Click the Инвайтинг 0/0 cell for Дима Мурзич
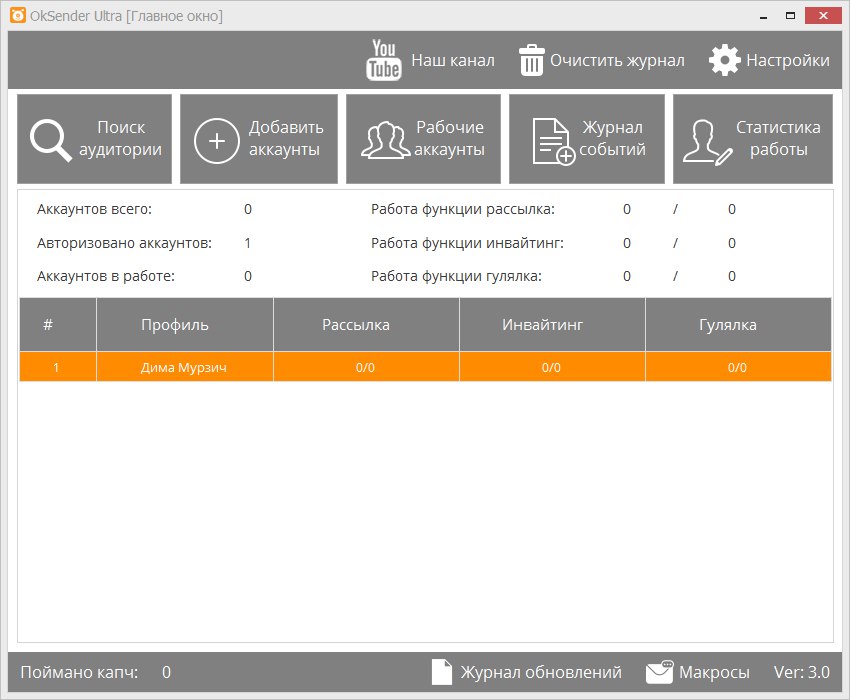This screenshot has height=700, width=850. (552, 367)
